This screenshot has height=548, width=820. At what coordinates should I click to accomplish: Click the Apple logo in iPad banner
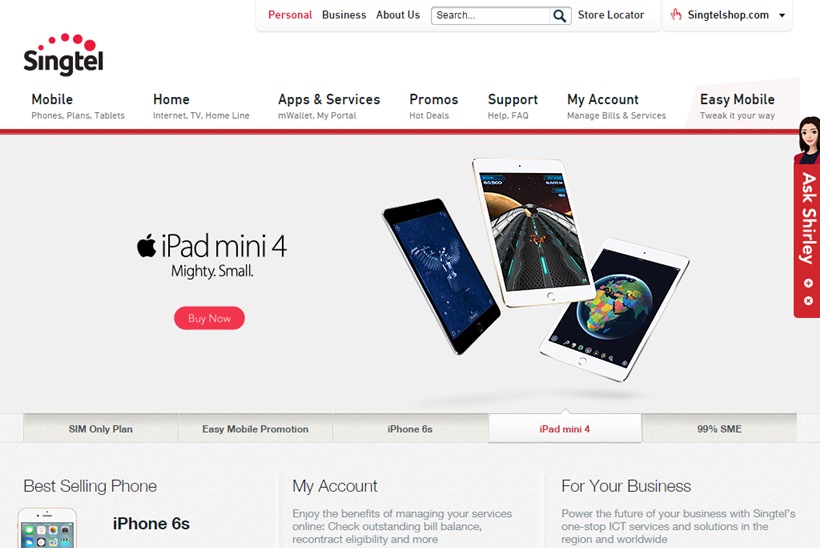pos(146,245)
